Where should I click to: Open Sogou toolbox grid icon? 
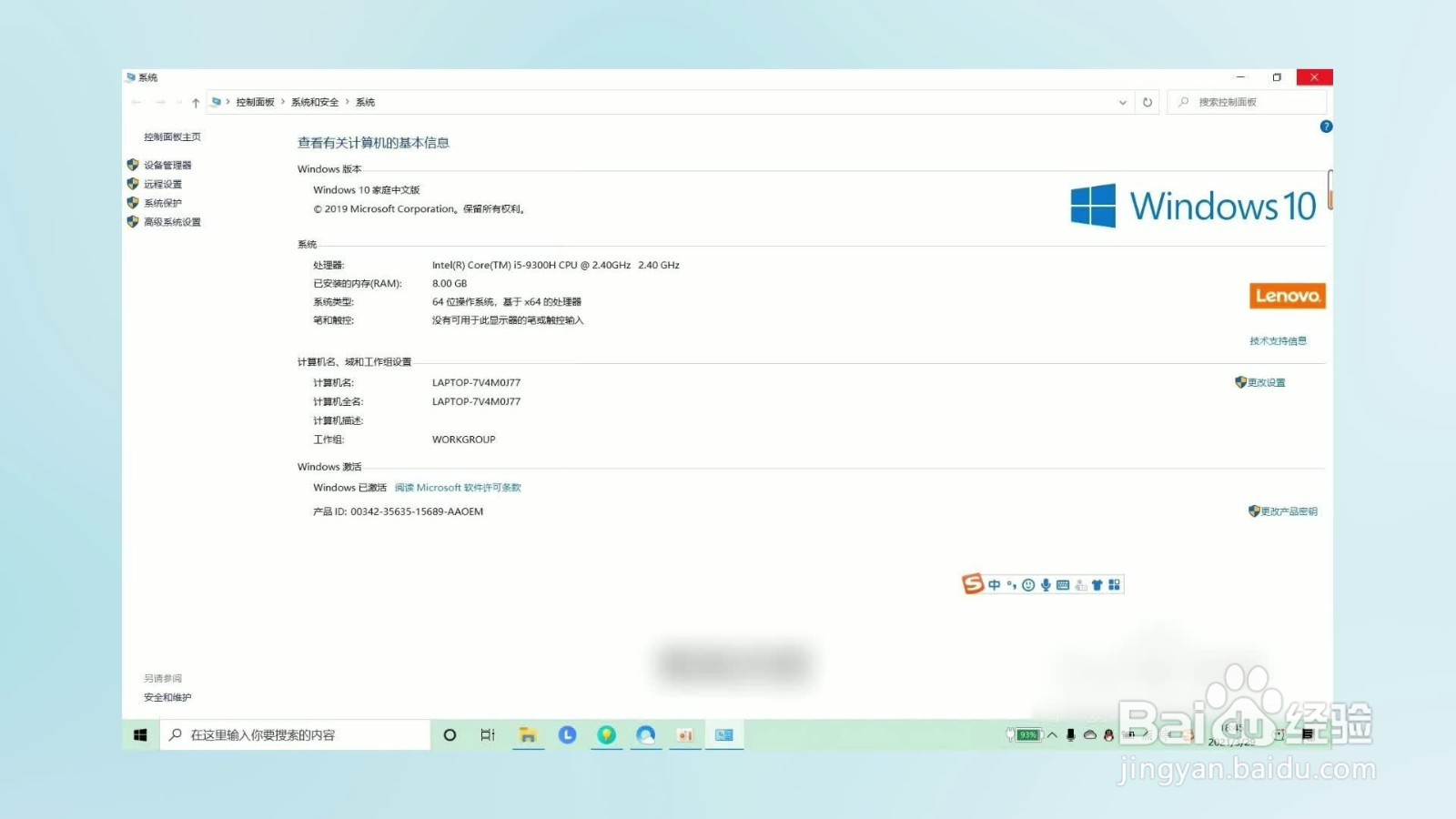1114,585
